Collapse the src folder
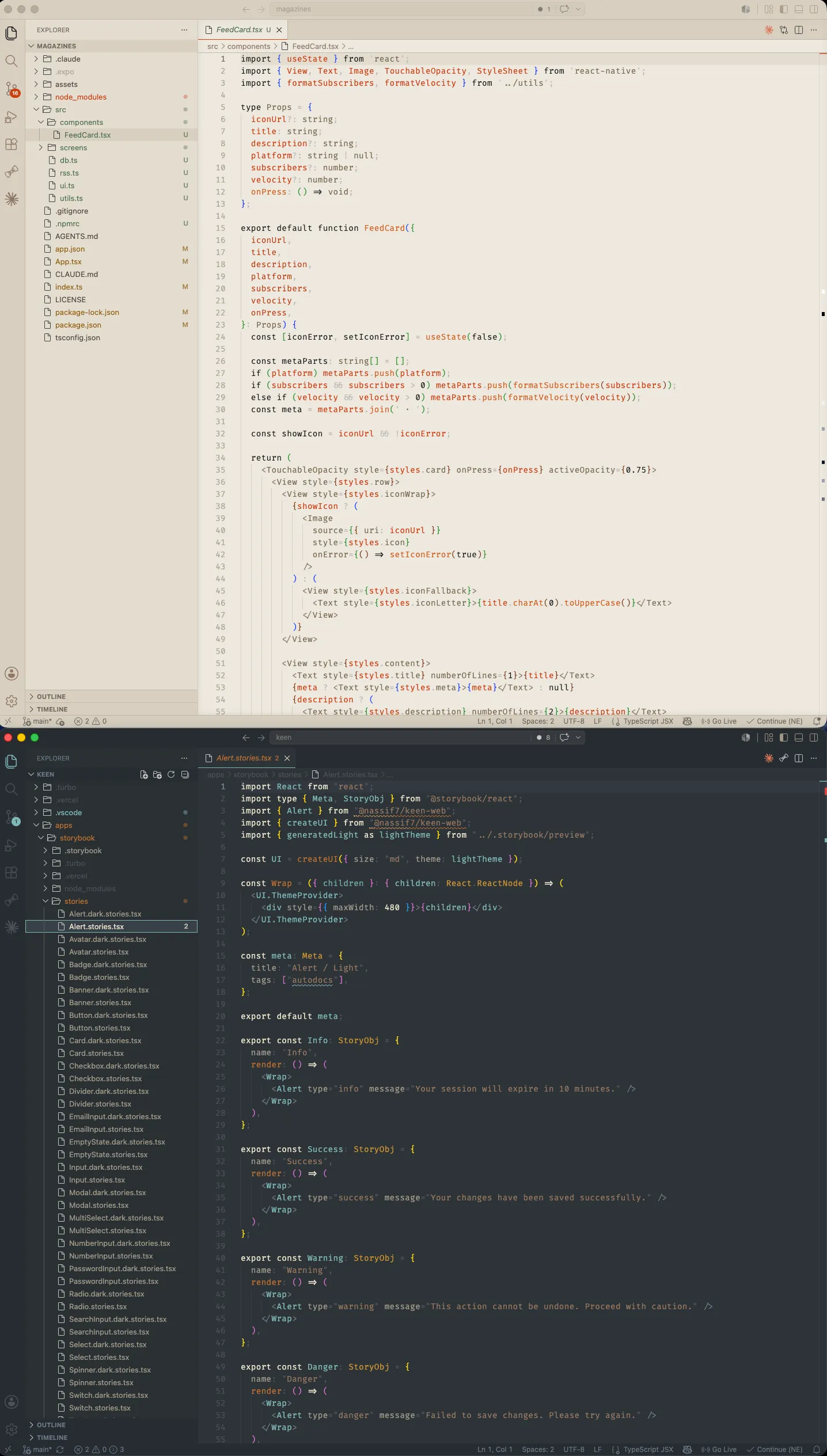The width and height of the screenshot is (827, 1456). click(112, 109)
